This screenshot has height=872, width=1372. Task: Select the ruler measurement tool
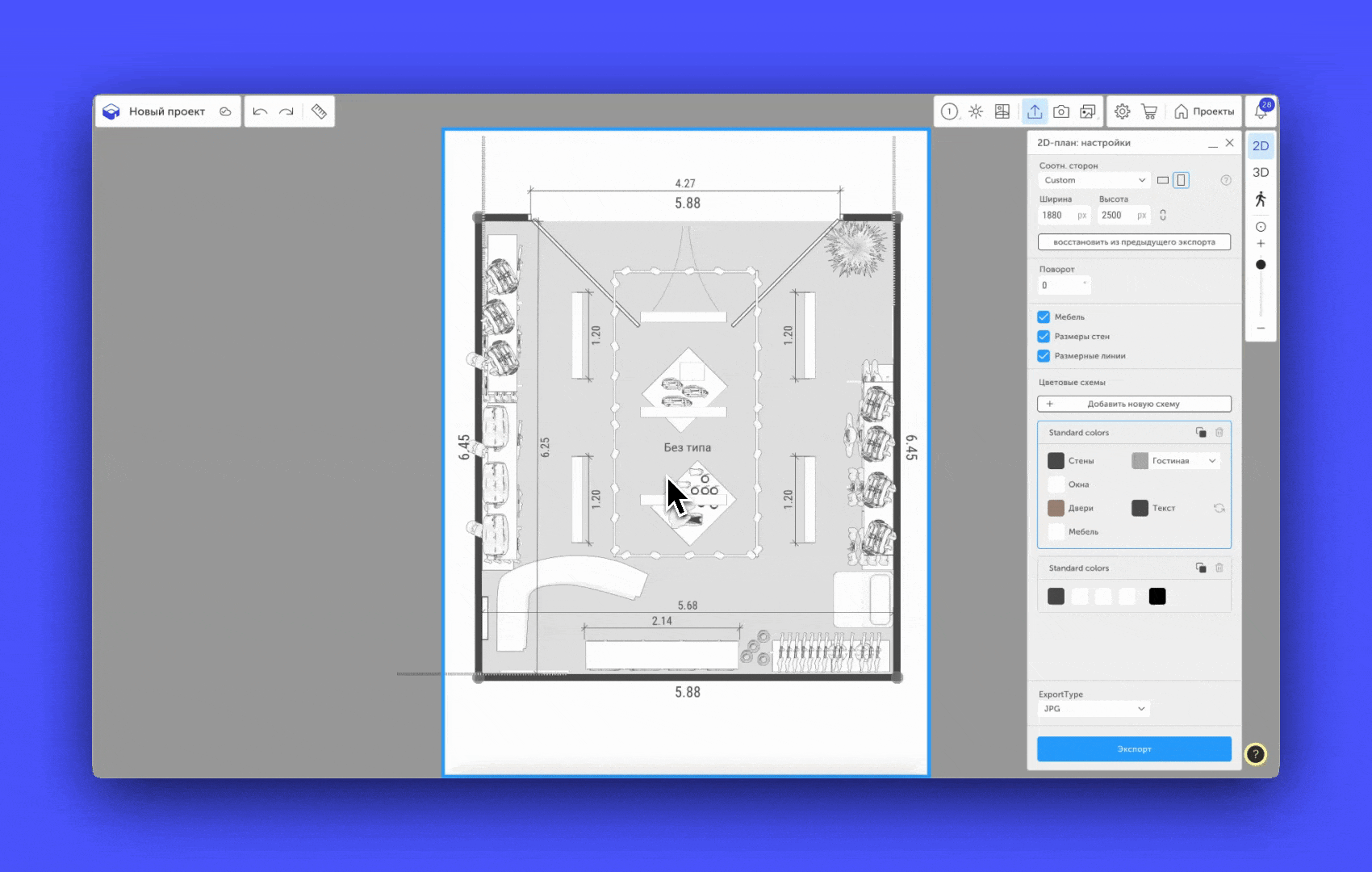[x=319, y=111]
